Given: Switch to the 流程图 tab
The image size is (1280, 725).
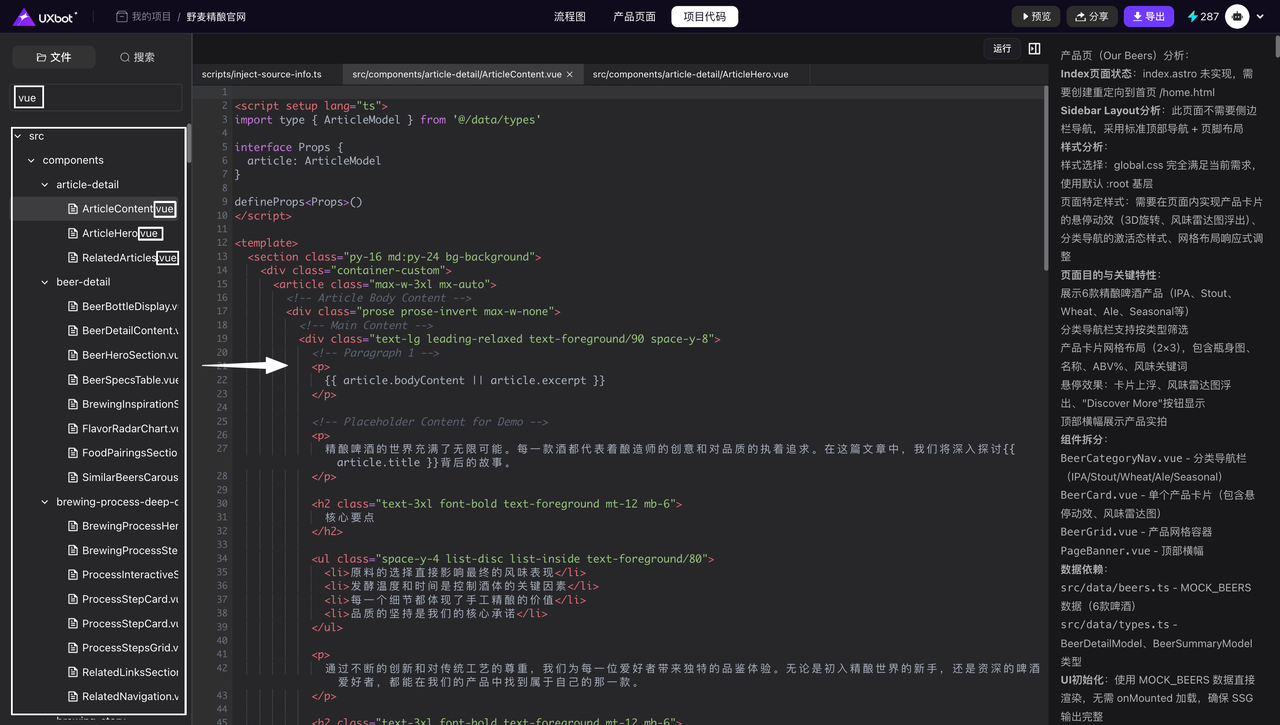Looking at the screenshot, I should click(569, 17).
